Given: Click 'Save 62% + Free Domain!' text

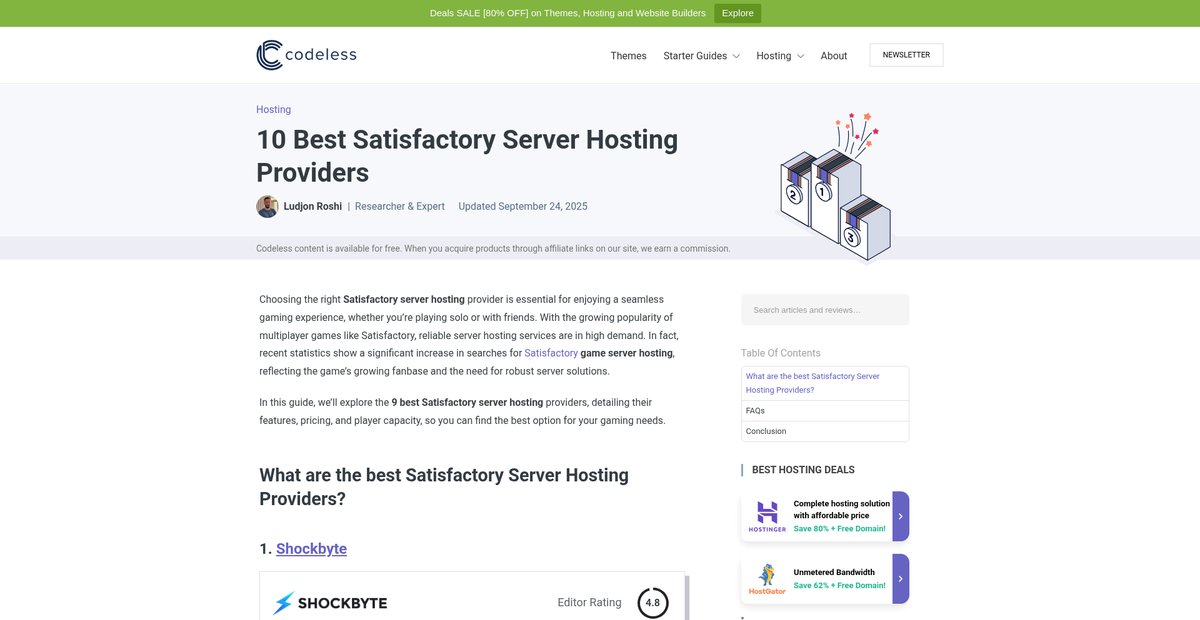Looking at the screenshot, I should tap(839, 585).
